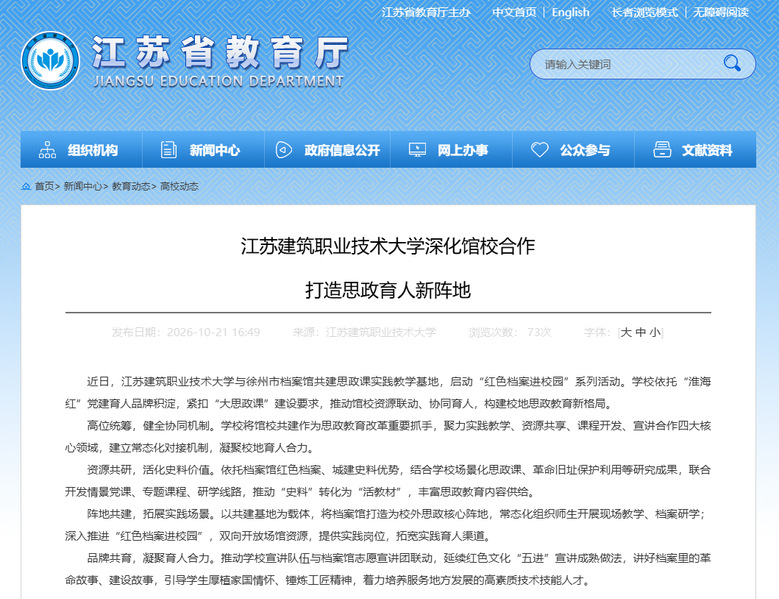
Task: Click the JIANGSU EDUCATION DEPARTMENT subtitle
Action: (219, 81)
